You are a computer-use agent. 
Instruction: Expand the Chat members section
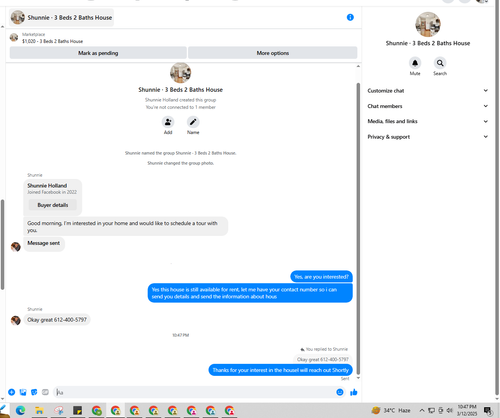(428, 106)
